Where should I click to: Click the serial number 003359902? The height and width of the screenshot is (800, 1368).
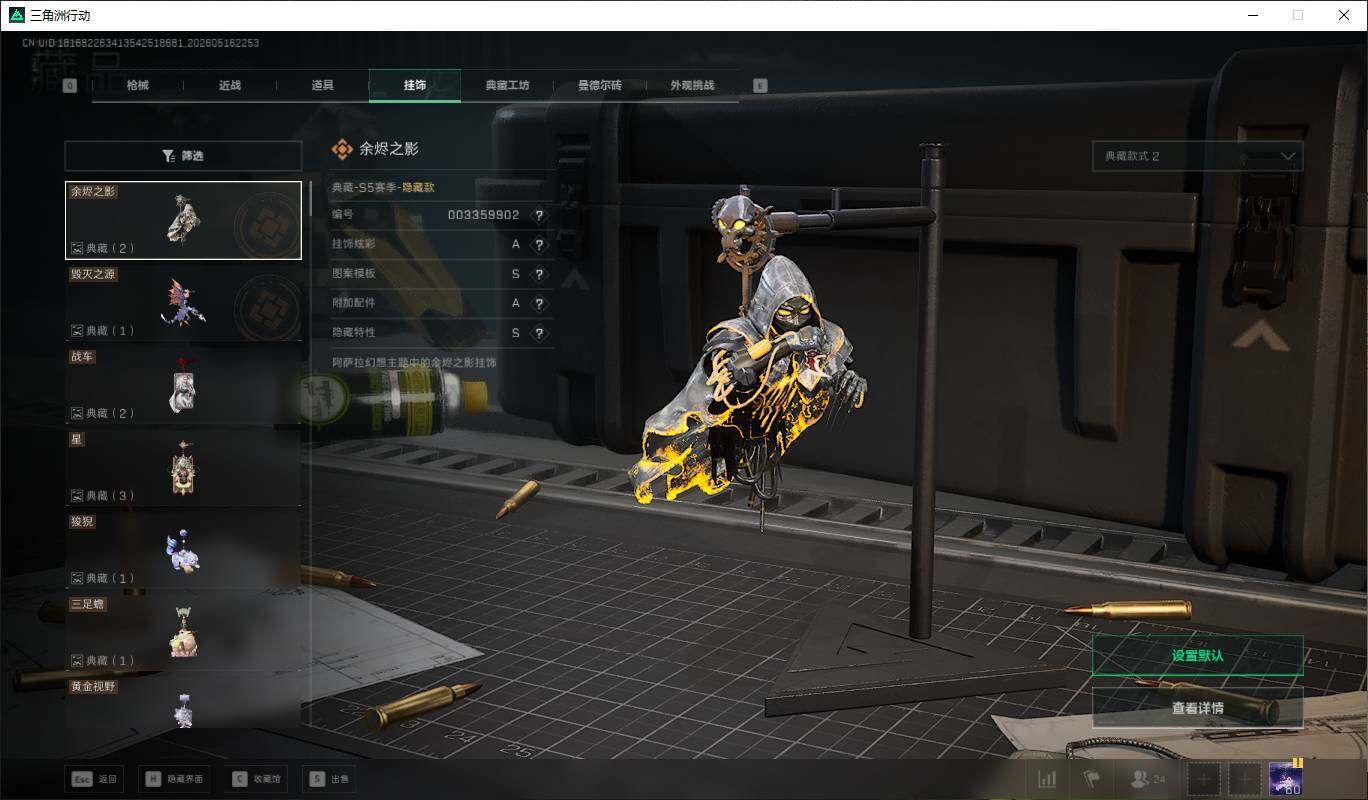[x=483, y=215]
